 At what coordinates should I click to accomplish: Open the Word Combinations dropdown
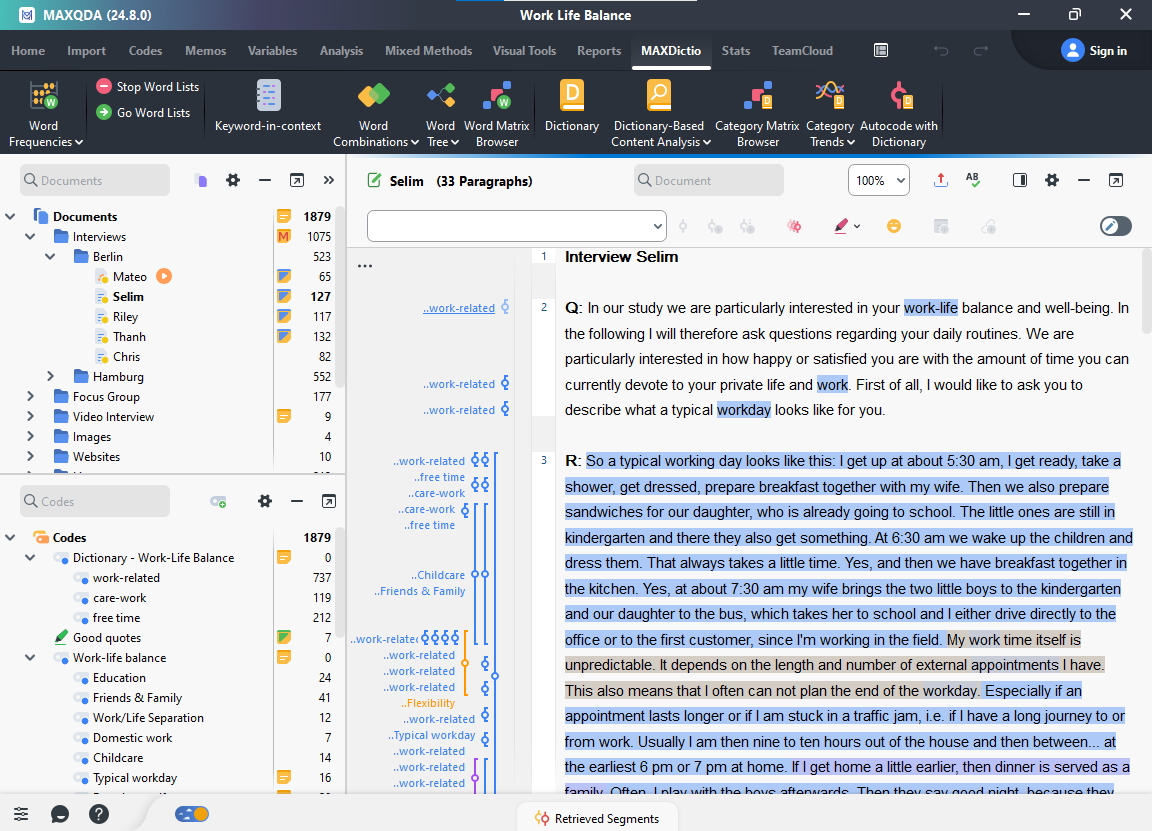(x=375, y=114)
